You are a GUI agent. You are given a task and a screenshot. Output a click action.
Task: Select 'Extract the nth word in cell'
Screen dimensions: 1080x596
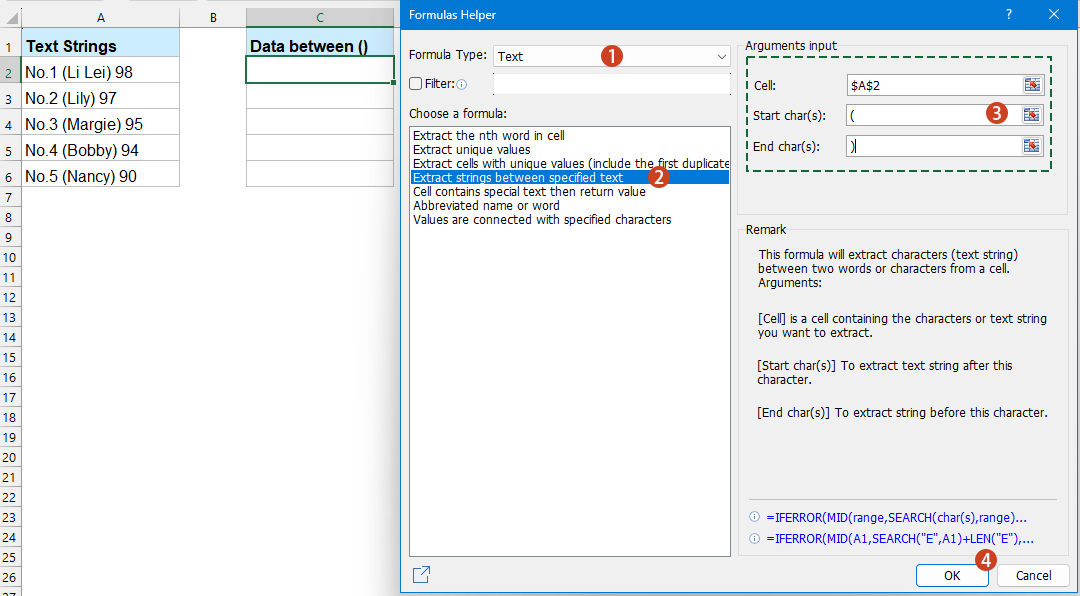495,135
